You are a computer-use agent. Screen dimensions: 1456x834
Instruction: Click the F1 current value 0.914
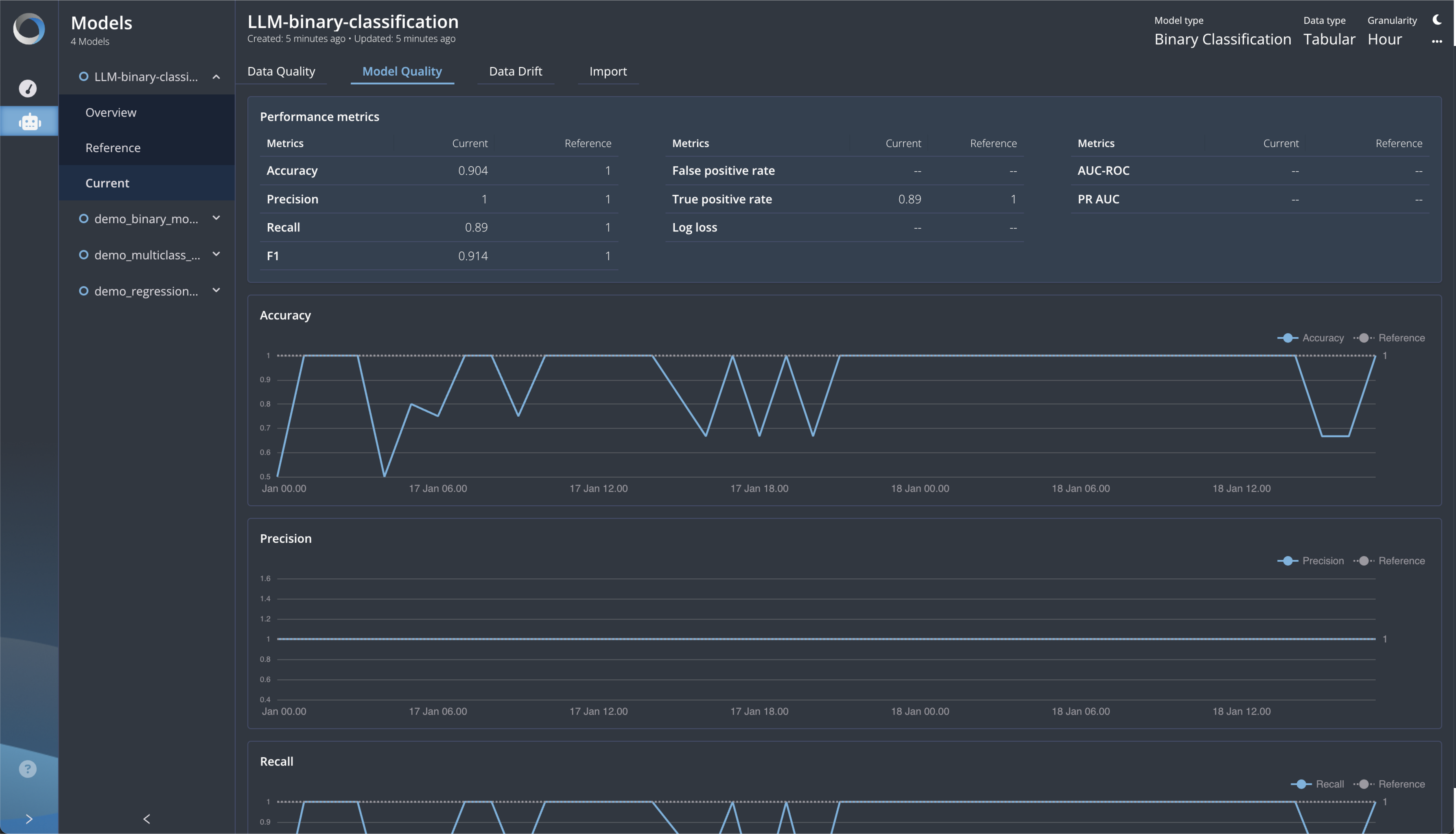(x=472, y=256)
